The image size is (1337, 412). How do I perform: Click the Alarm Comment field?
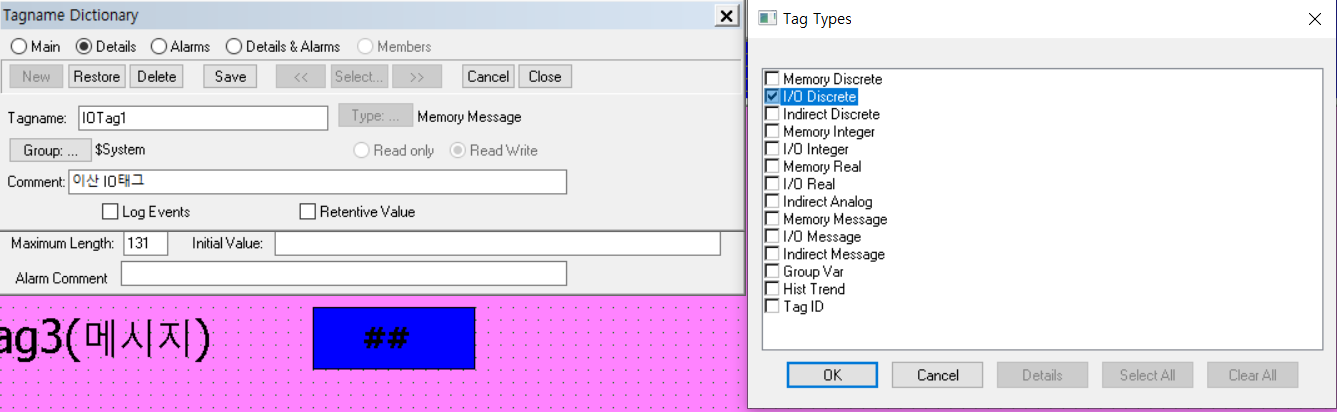(344, 274)
